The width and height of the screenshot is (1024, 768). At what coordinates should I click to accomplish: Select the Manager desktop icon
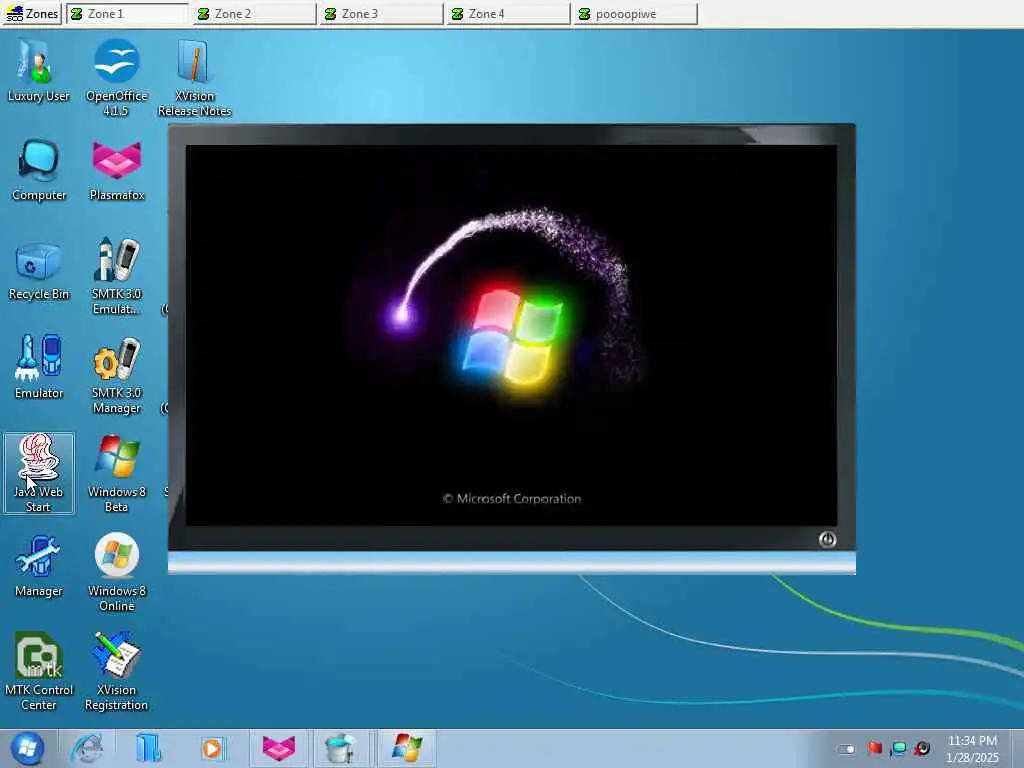click(39, 566)
